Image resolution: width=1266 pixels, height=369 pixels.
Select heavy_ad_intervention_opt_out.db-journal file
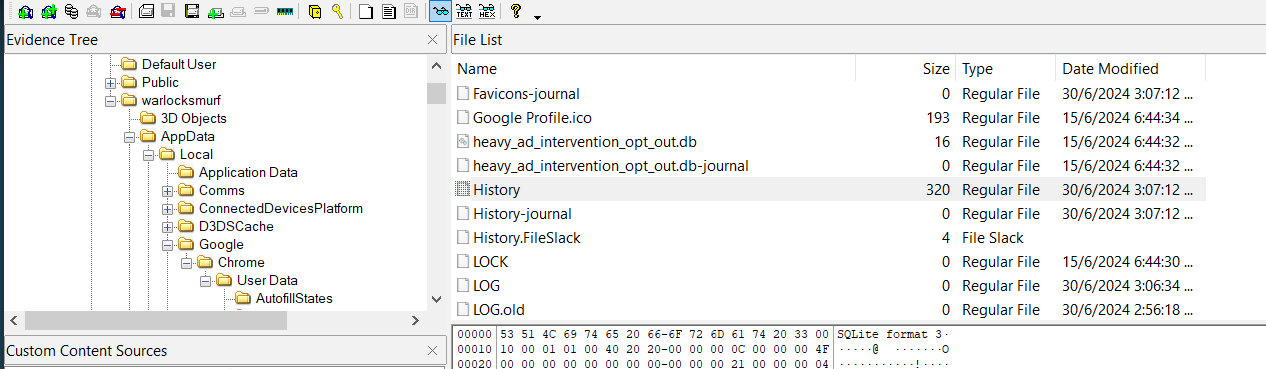pyautogui.click(x=610, y=166)
